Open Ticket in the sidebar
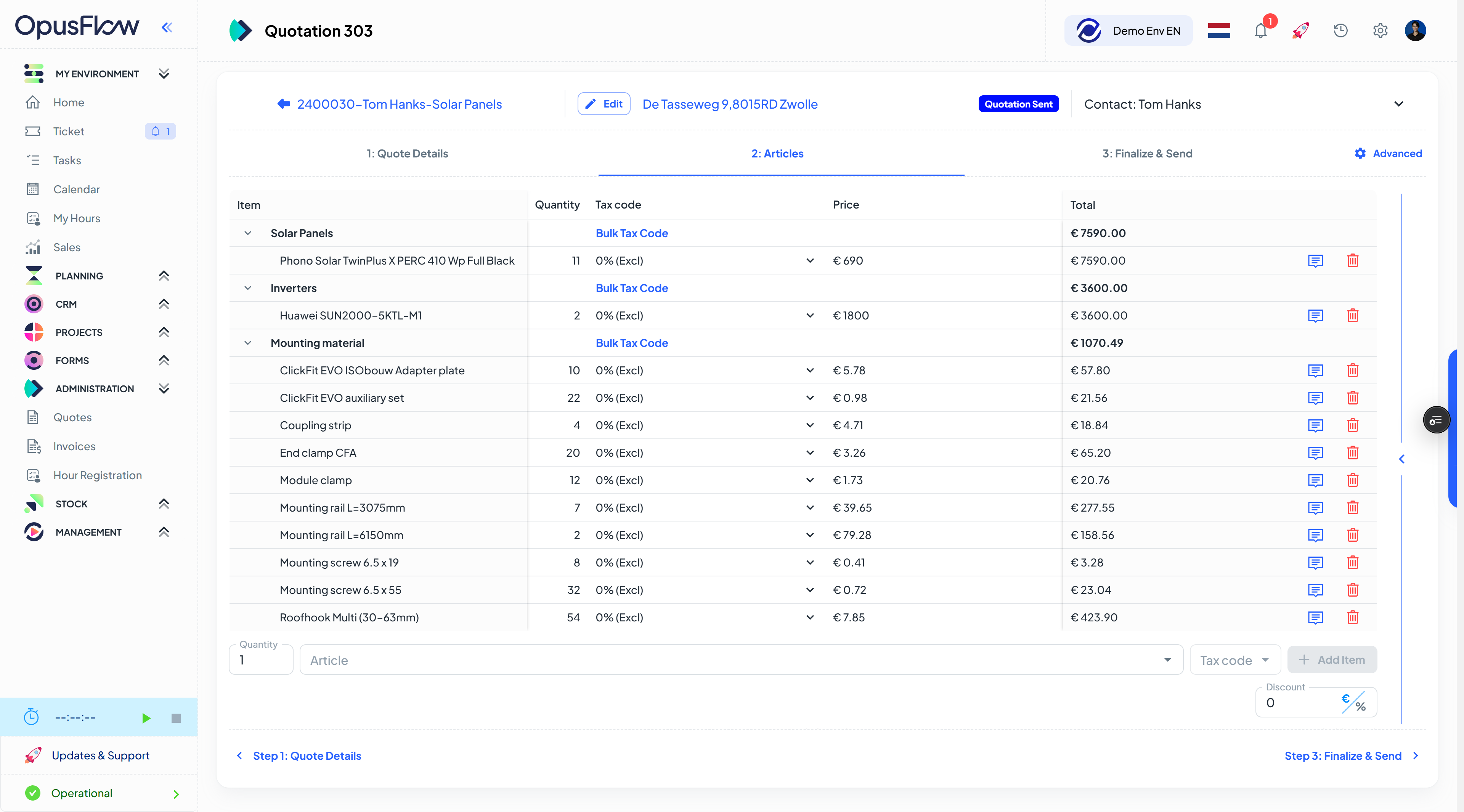This screenshot has height=812, width=1464. (68, 132)
